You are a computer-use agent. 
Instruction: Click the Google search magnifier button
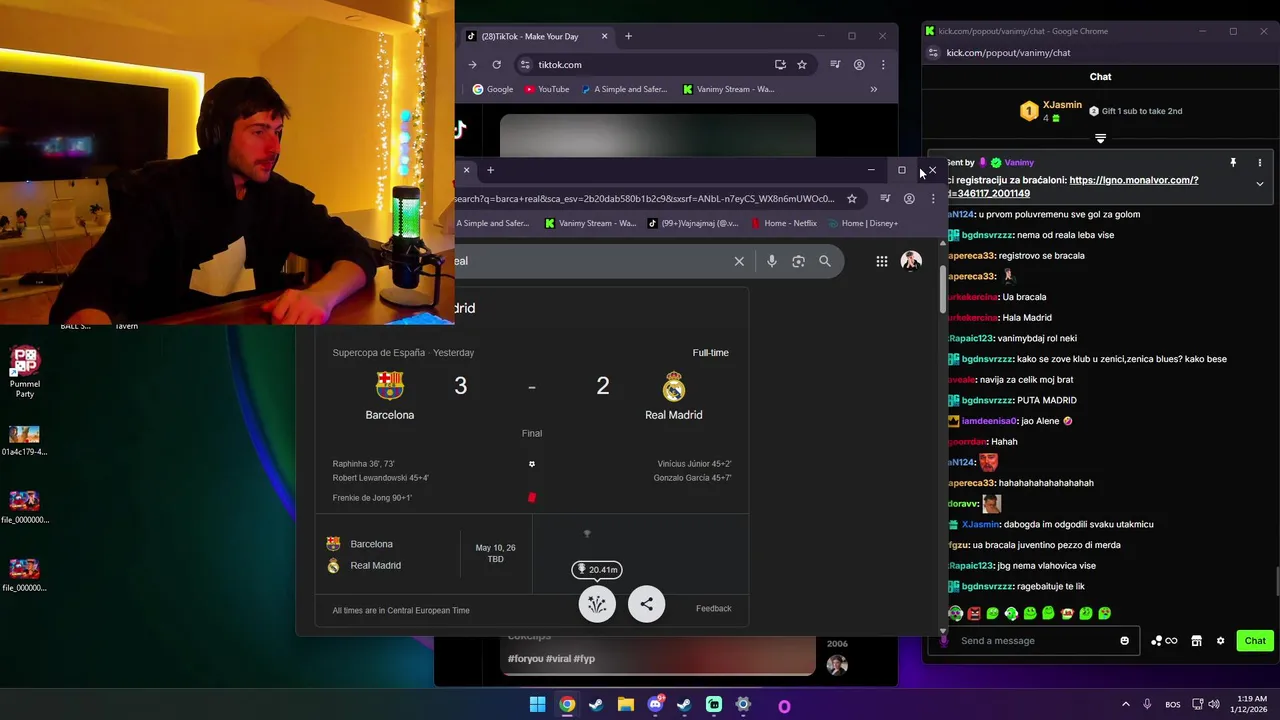(825, 261)
